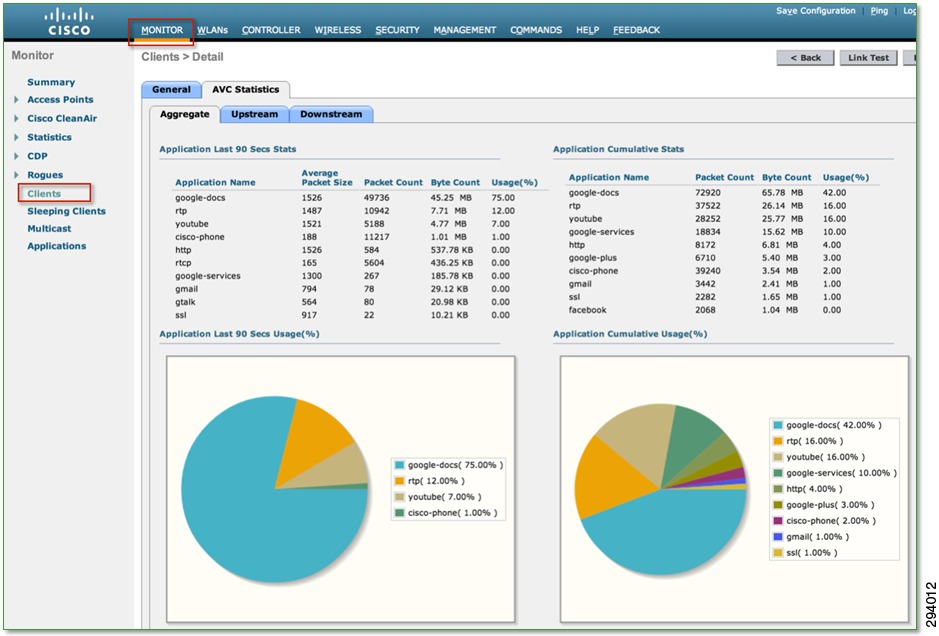Open CDP in sidebar
The height and width of the screenshot is (636, 939).
coord(37,156)
